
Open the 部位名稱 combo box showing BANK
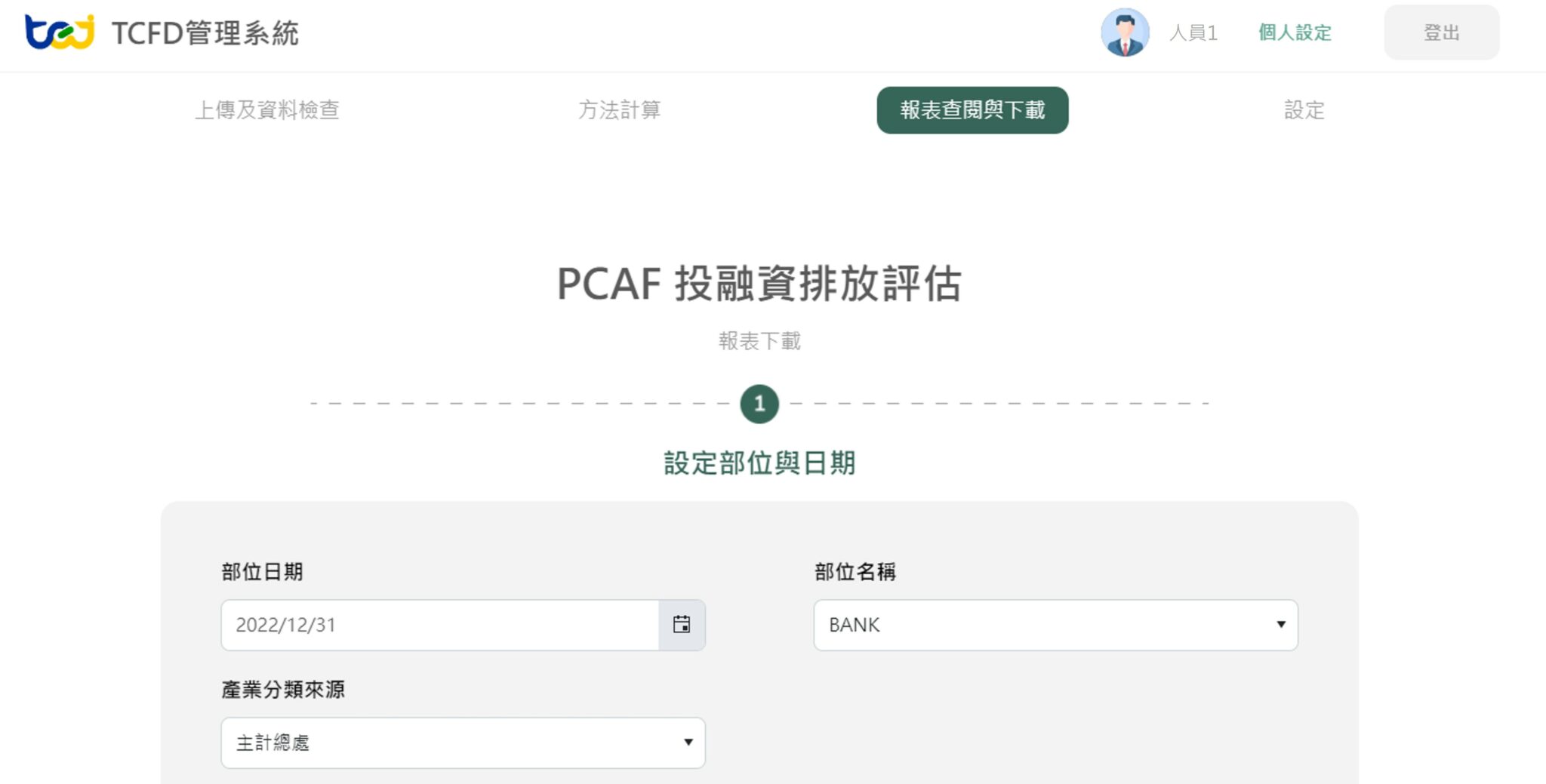pyautogui.click(x=1055, y=625)
